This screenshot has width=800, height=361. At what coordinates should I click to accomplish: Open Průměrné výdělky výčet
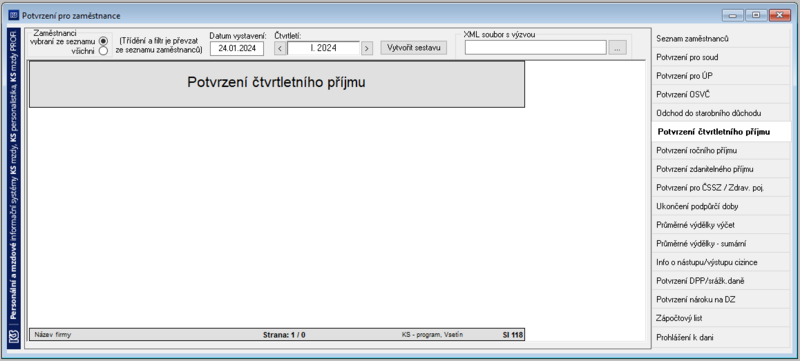tap(720, 225)
